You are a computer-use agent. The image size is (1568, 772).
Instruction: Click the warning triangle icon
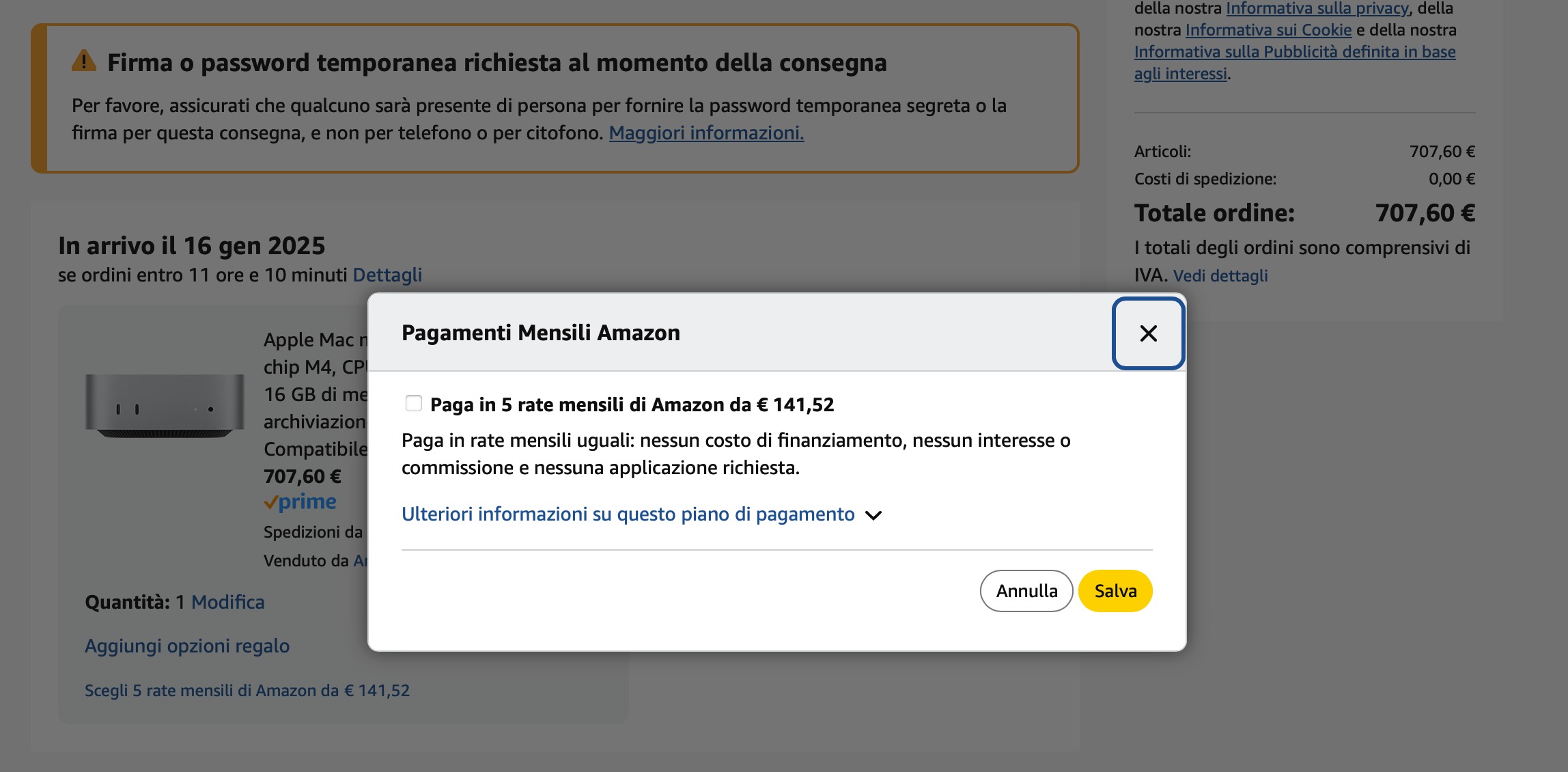click(x=84, y=61)
